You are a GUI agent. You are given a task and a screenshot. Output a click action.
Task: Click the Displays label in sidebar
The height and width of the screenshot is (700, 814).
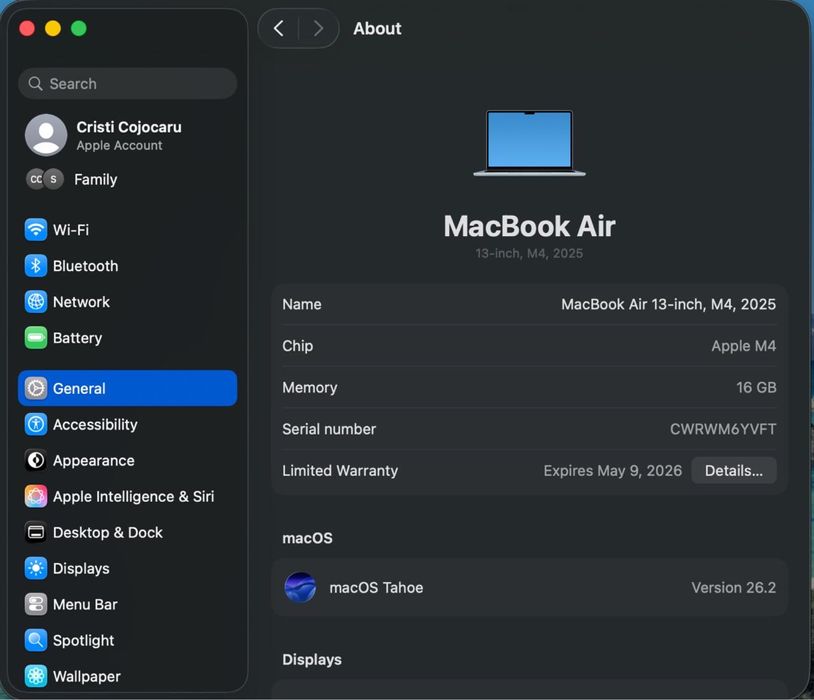pos(81,569)
